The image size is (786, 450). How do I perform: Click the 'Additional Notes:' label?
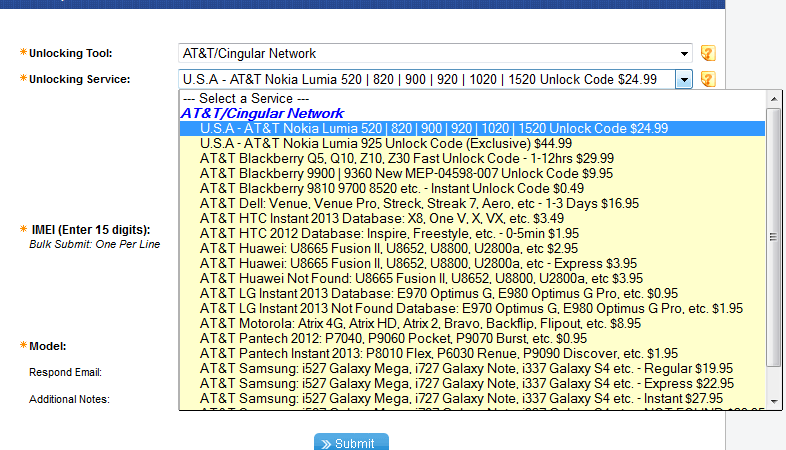tap(69, 399)
